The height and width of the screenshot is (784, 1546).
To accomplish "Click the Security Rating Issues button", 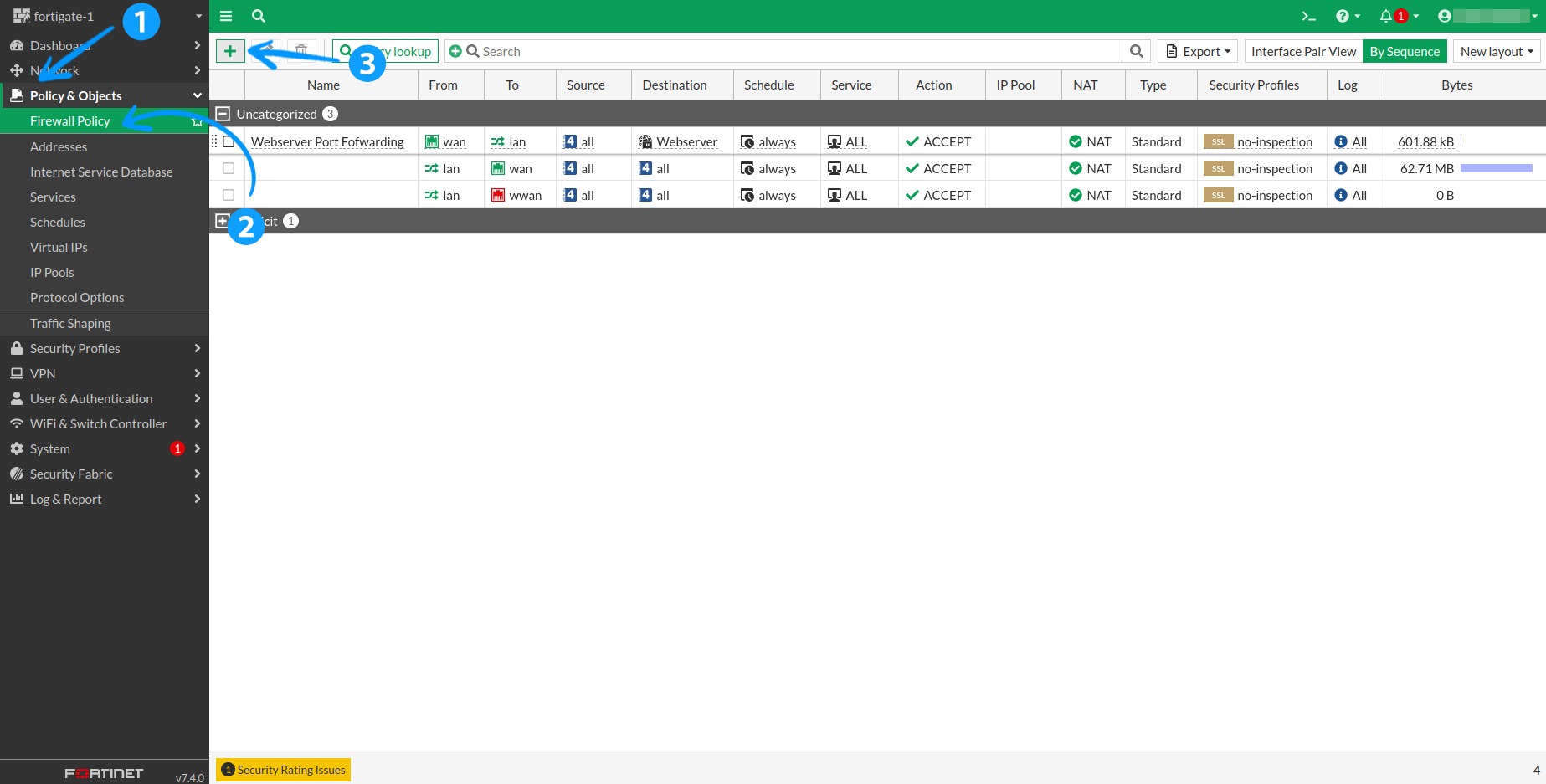I will point(284,770).
